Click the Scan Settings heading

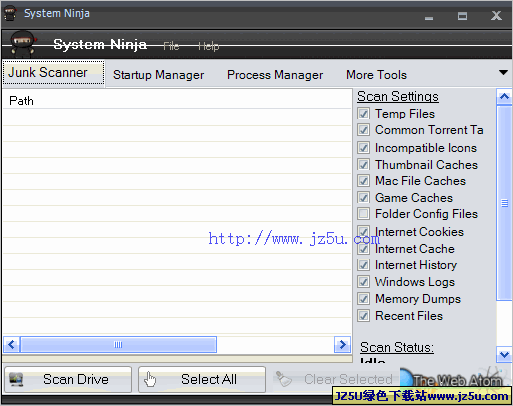[x=398, y=97]
